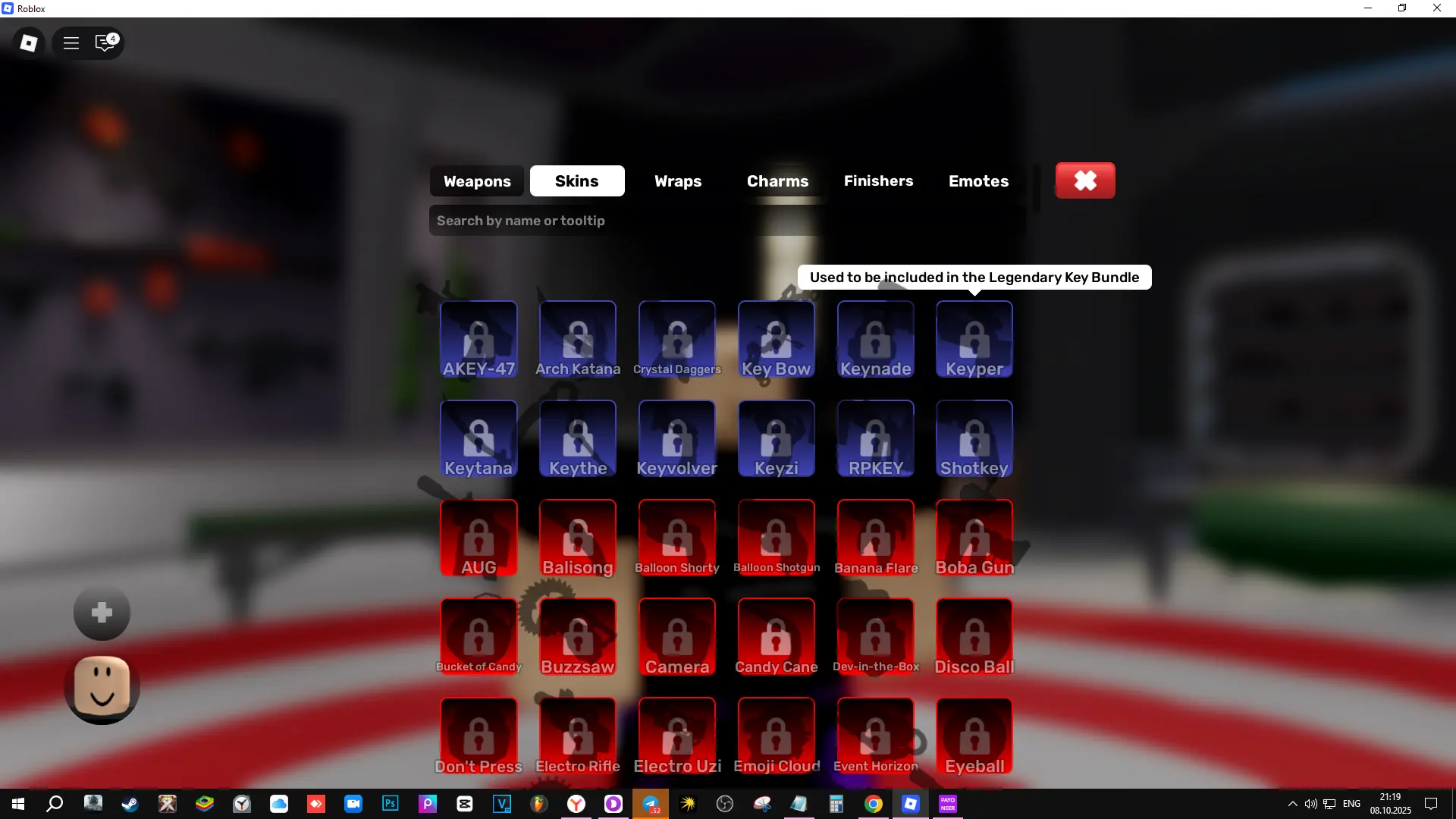The height and width of the screenshot is (819, 1456).
Task: Open the hamburger menu icon
Action: point(71,43)
